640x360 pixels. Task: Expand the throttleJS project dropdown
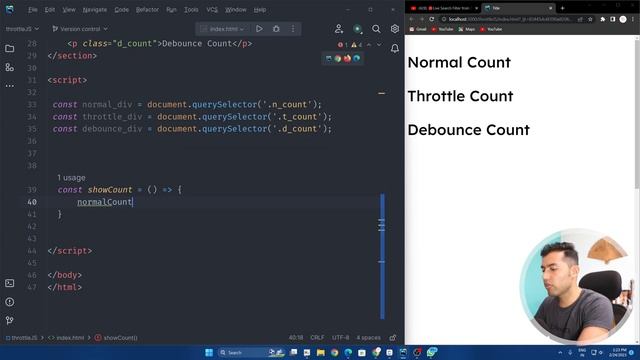22,29
